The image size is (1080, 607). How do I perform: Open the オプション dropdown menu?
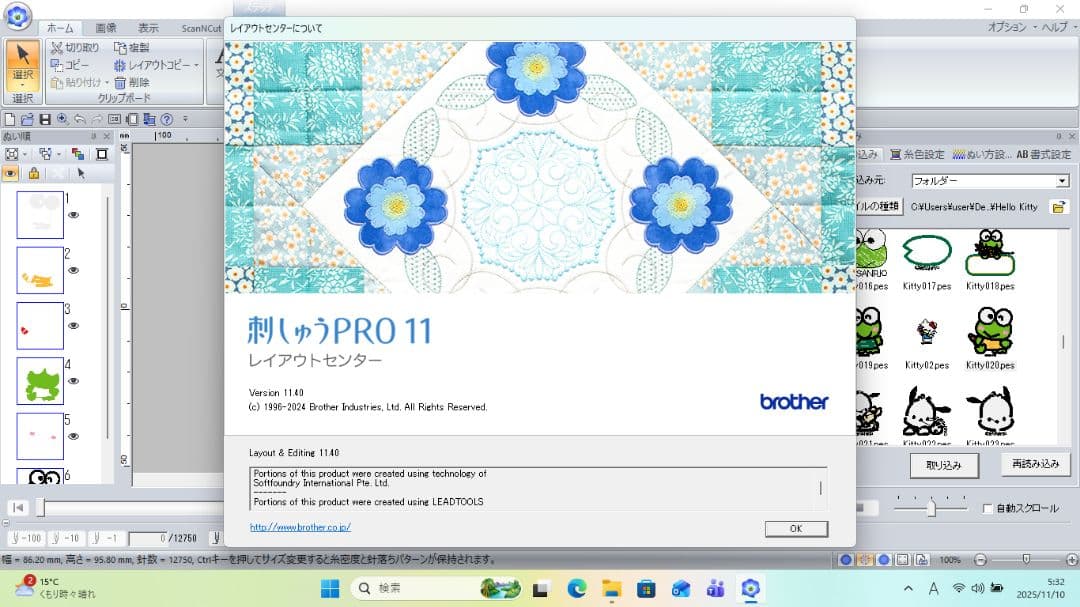(1012, 27)
